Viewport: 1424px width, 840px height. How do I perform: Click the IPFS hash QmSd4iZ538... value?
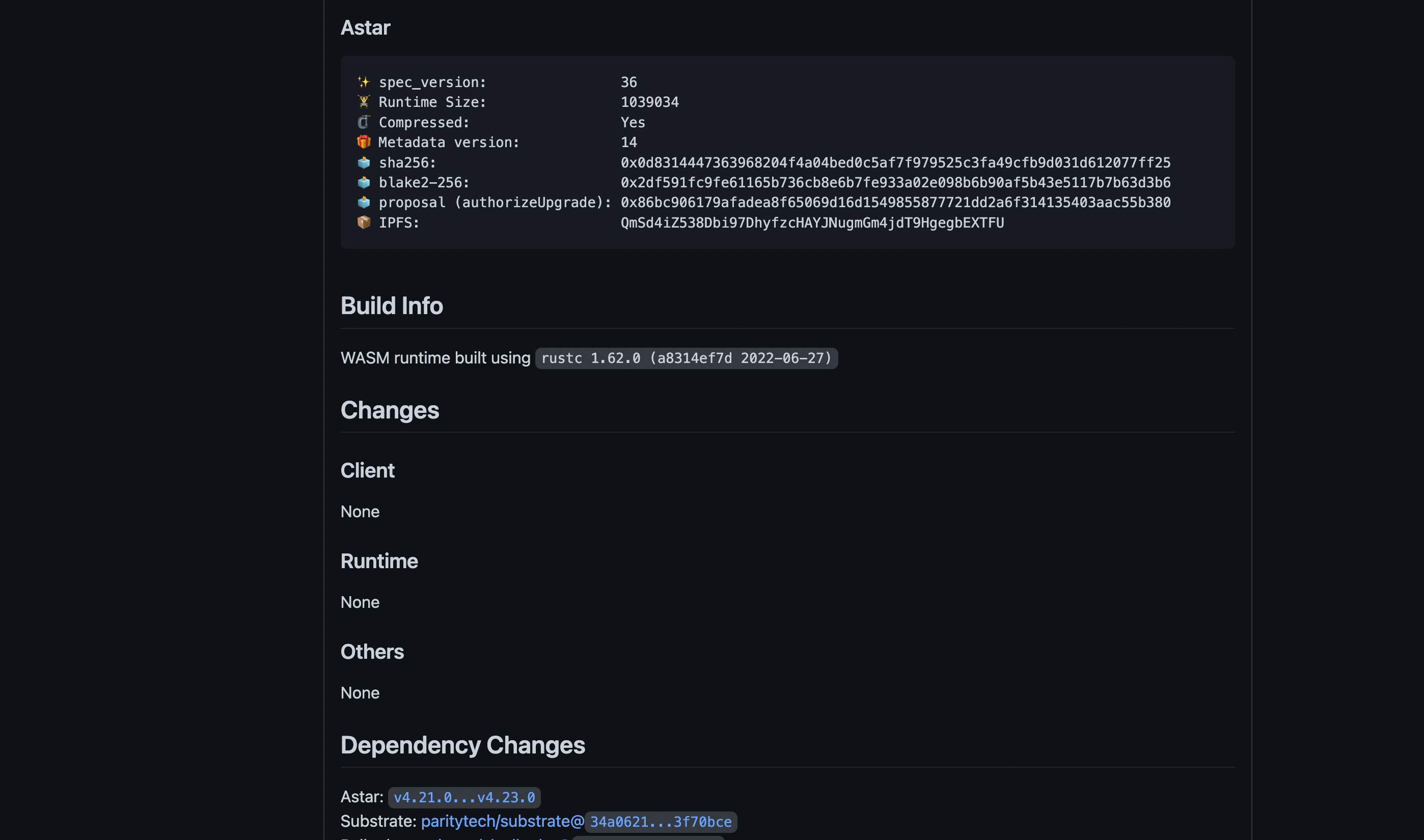pyautogui.click(x=812, y=222)
